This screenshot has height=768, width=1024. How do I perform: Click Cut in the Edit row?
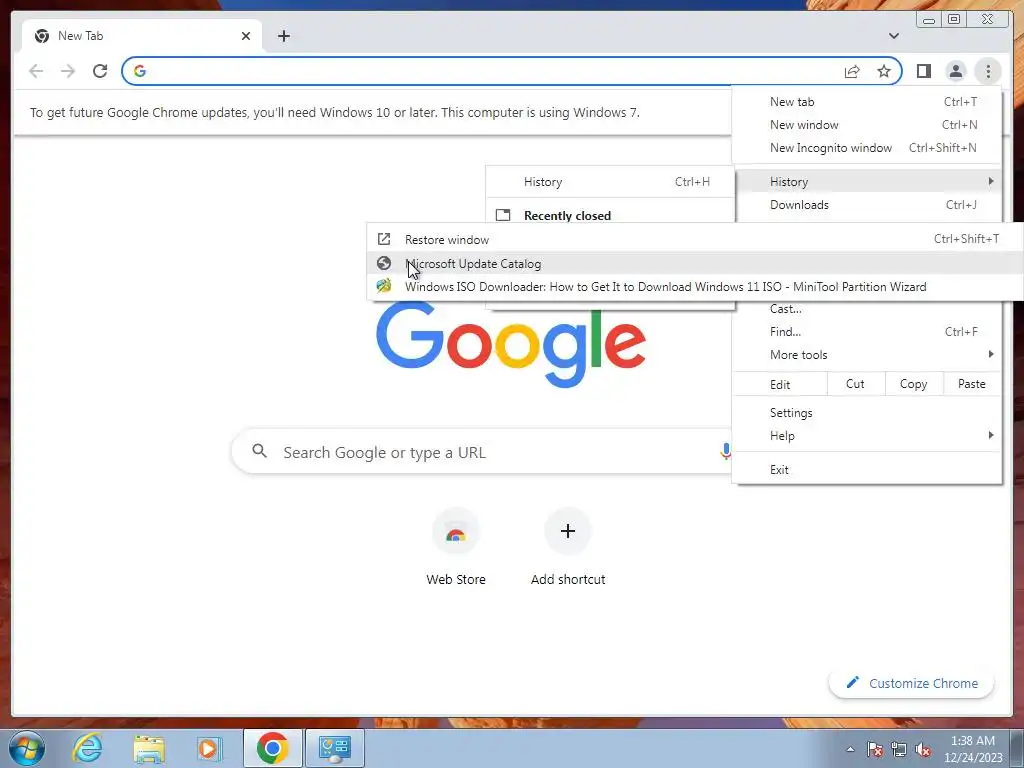(856, 384)
